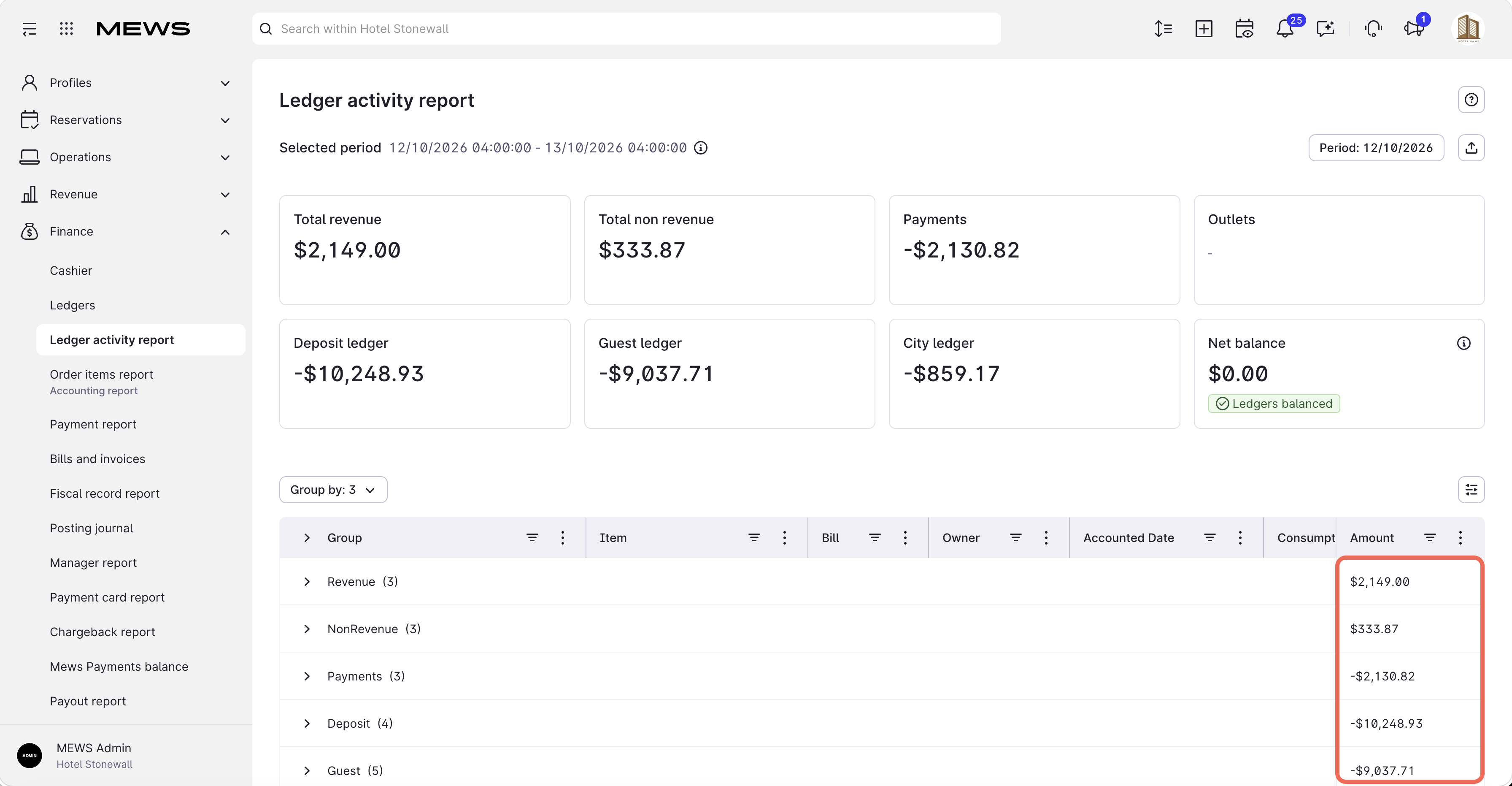Open the hotel profile avatar

pyautogui.click(x=1468, y=29)
